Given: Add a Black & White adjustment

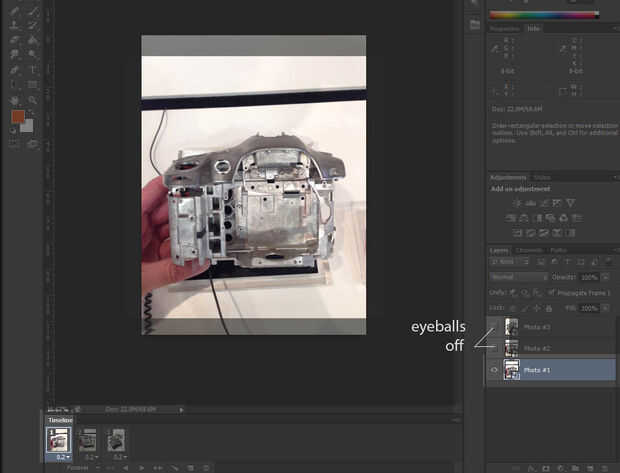Looking at the screenshot, I should point(537,218).
